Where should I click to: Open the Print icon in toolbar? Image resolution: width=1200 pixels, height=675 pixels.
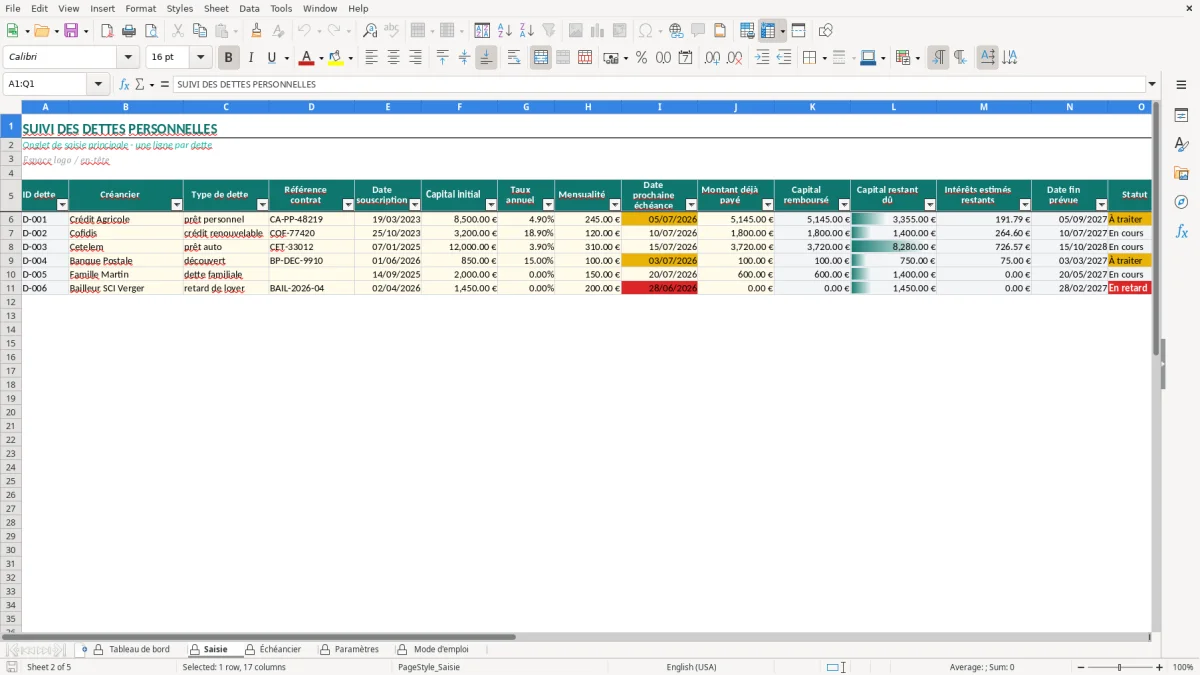(129, 31)
